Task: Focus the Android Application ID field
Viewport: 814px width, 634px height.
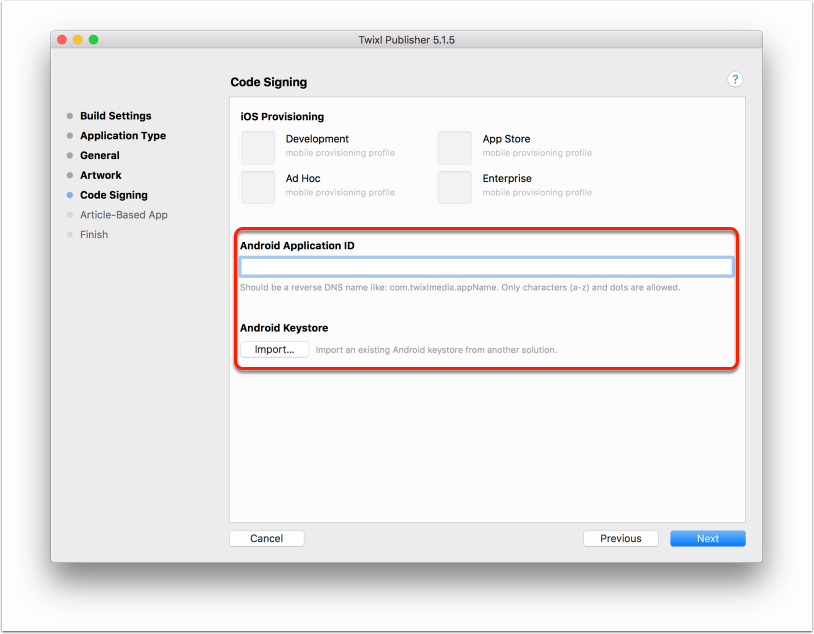Action: [x=486, y=267]
